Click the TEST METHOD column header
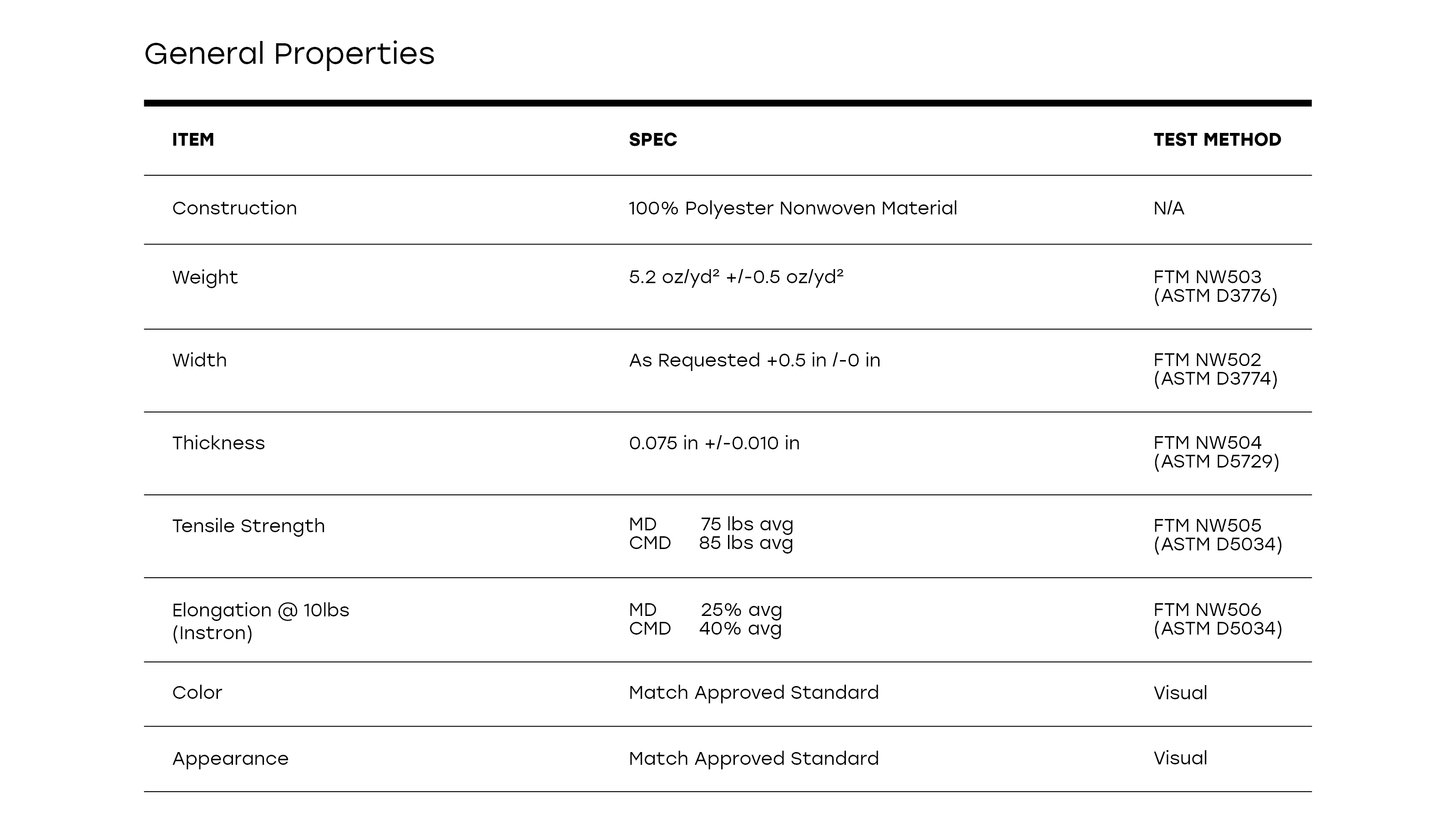 point(1217,139)
